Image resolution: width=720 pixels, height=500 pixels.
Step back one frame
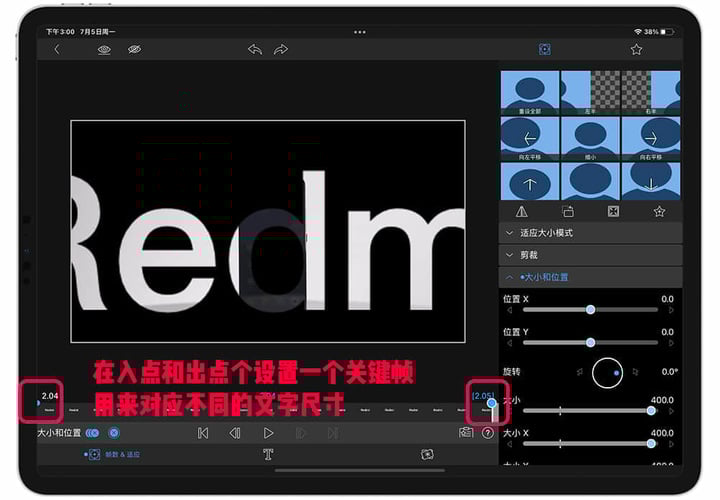tap(235, 433)
